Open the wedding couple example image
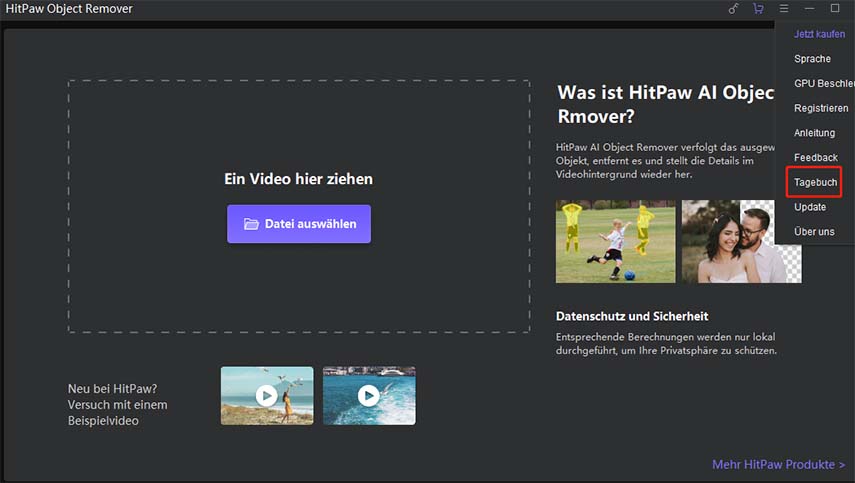Screen dimensions: 855x483 pyautogui.click(x=742, y=242)
